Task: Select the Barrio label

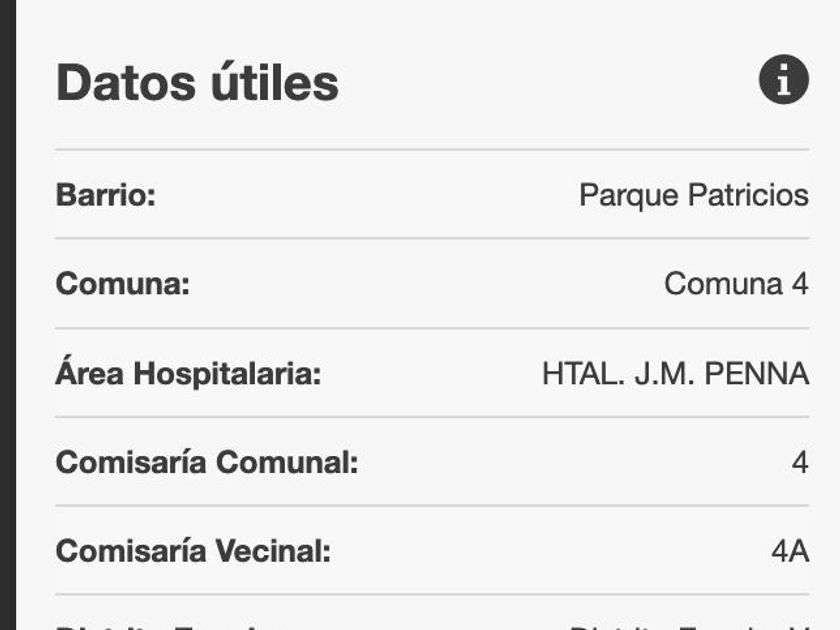Action: [106, 194]
